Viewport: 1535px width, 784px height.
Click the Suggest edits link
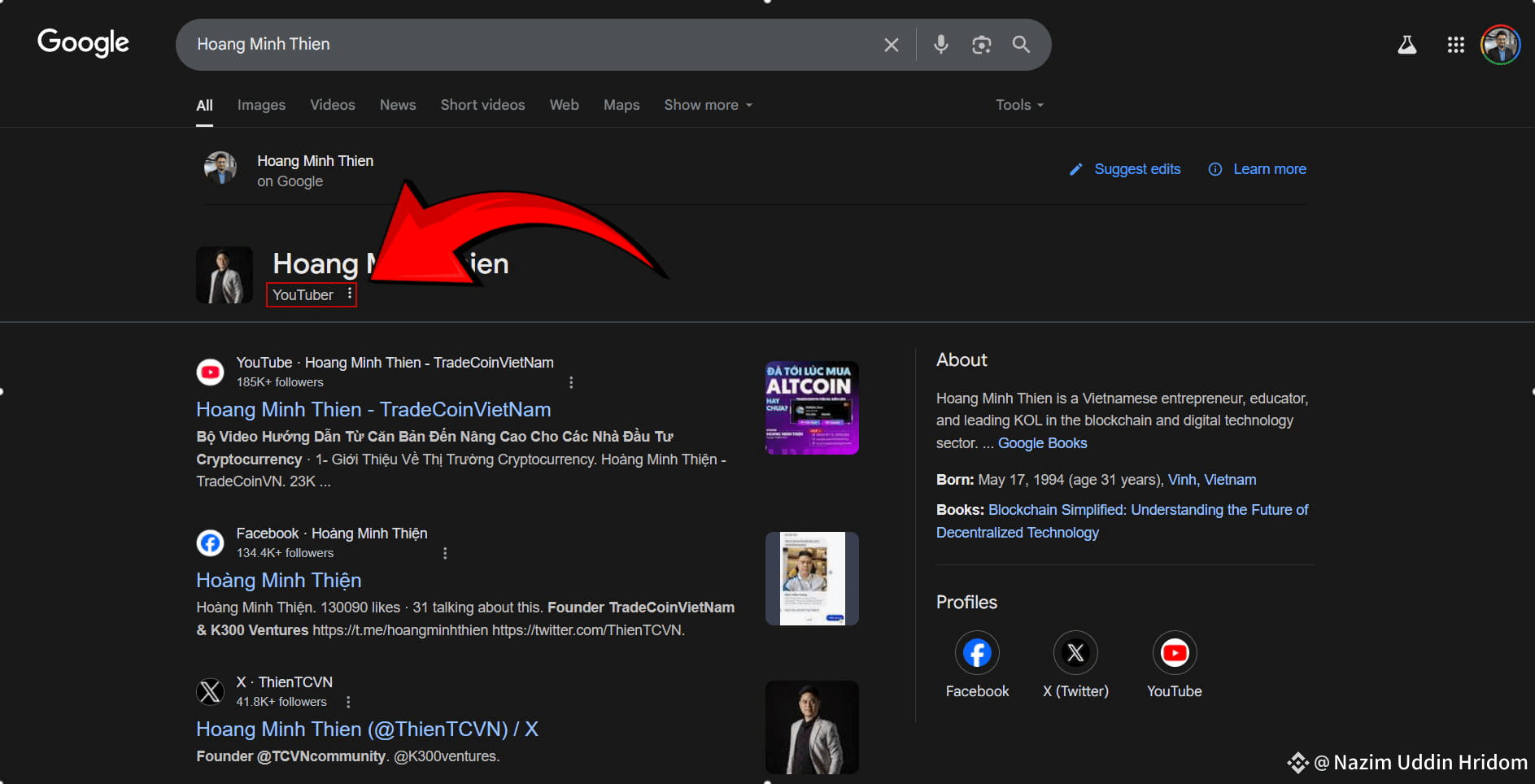point(1136,169)
